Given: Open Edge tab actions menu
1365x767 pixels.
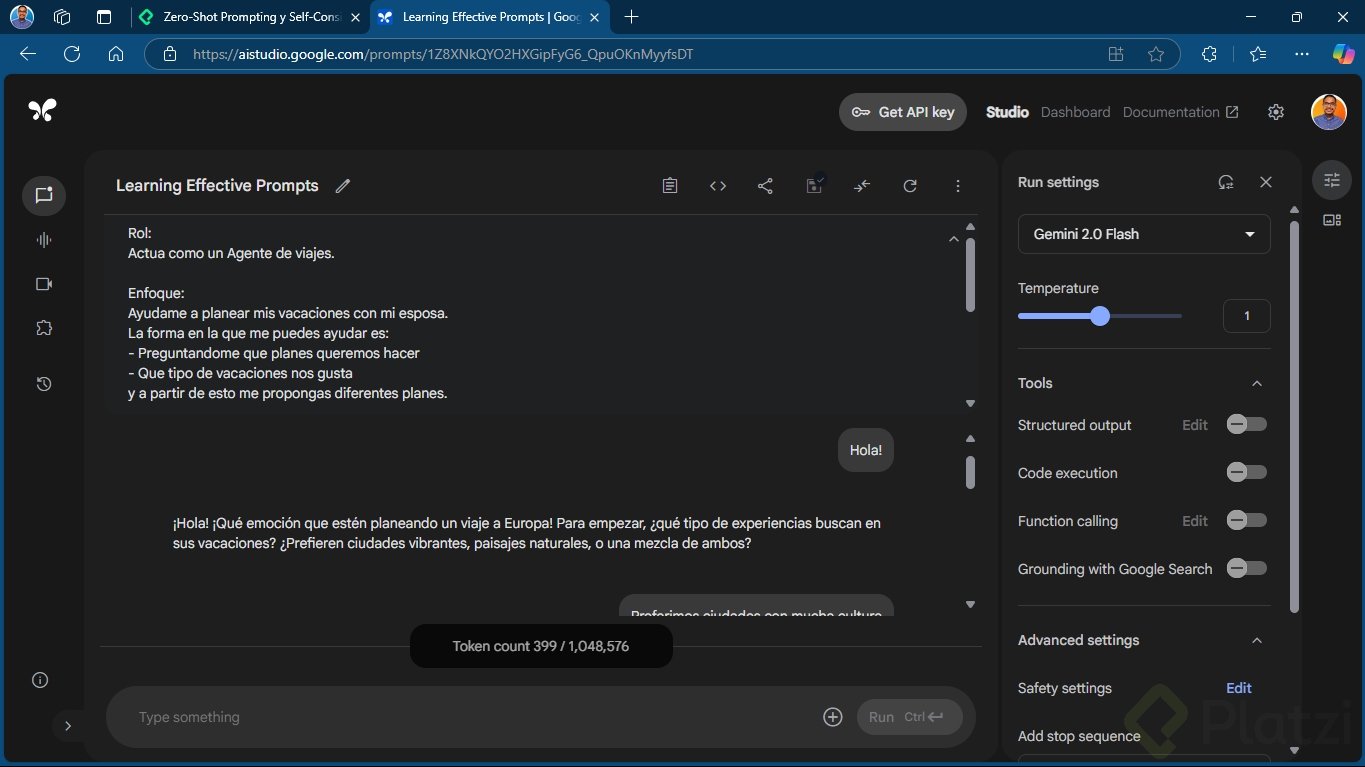Looking at the screenshot, I should tap(104, 17).
